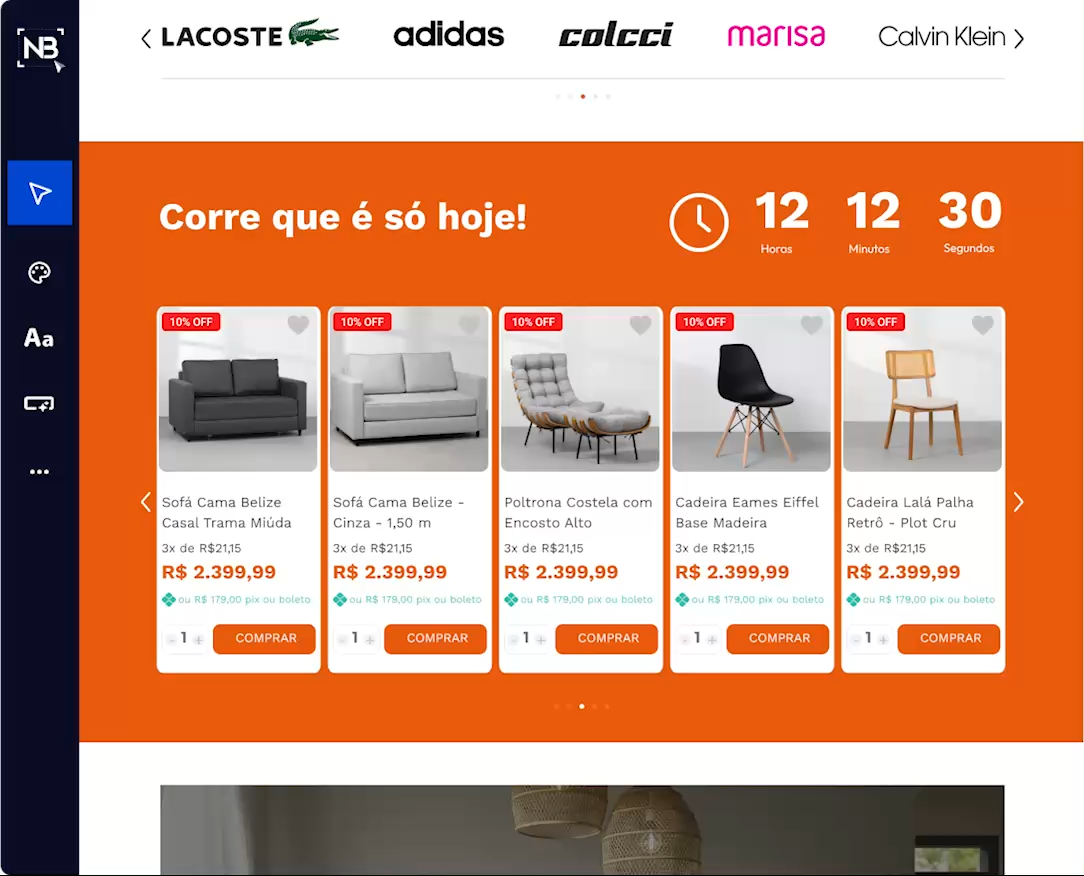Select the active white product carousel dot
Image resolution: width=1084 pixels, height=876 pixels.
tap(581, 706)
